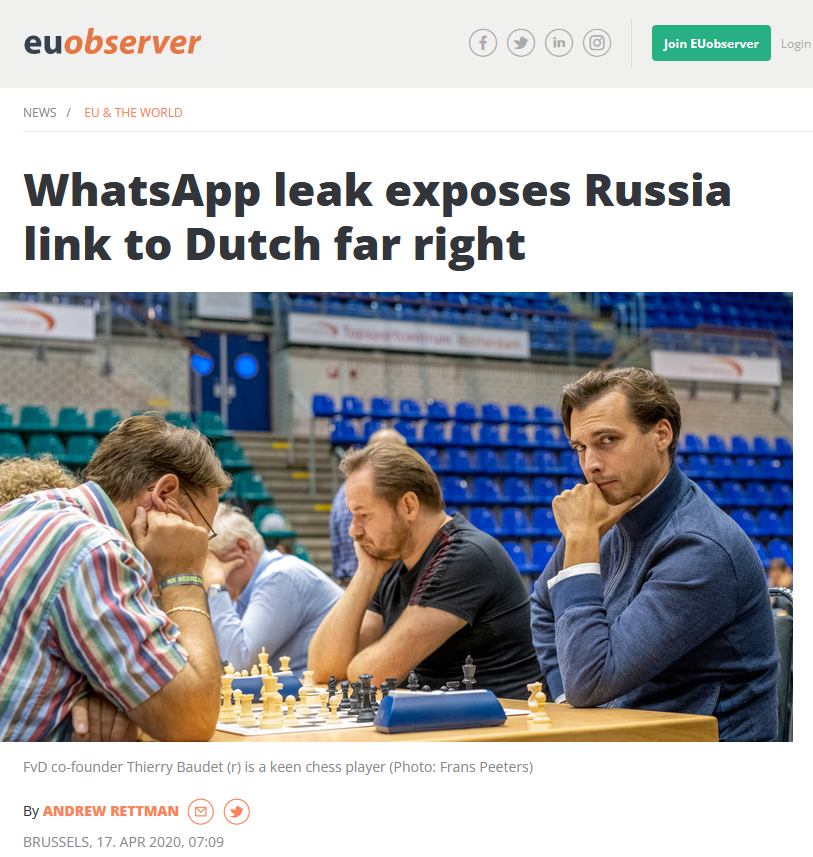Open the EU & THE WORLD category
This screenshot has width=813, height=857.
click(133, 113)
